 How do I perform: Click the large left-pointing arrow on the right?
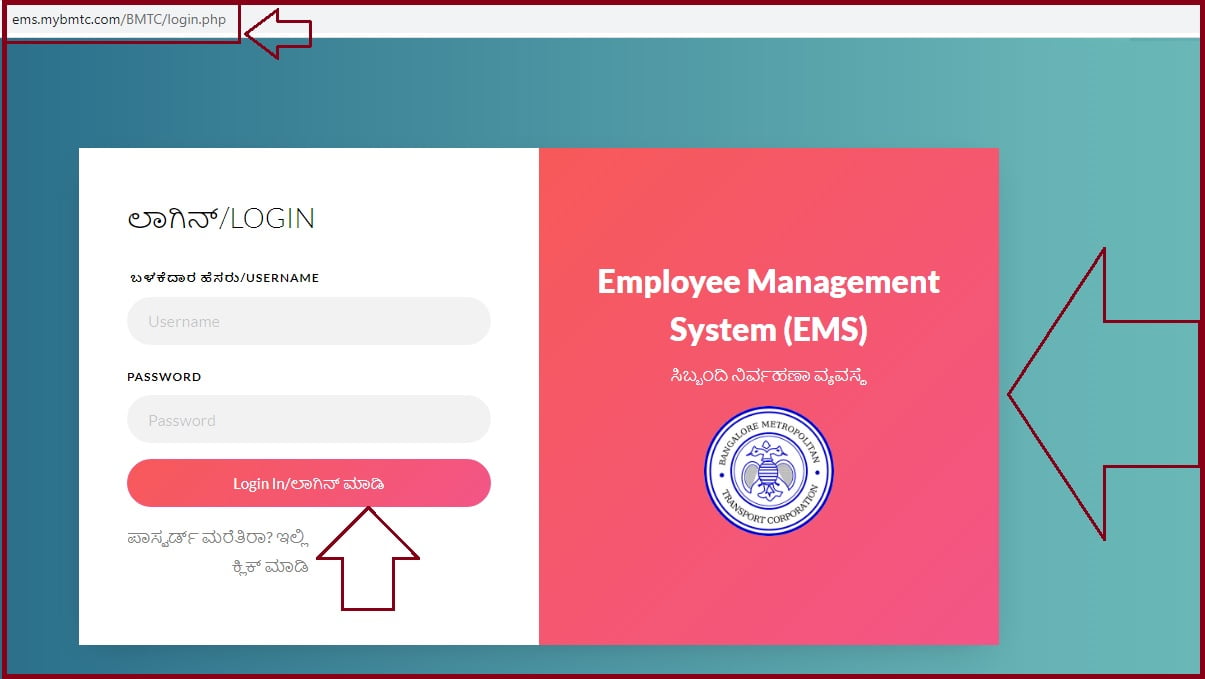(1100, 395)
